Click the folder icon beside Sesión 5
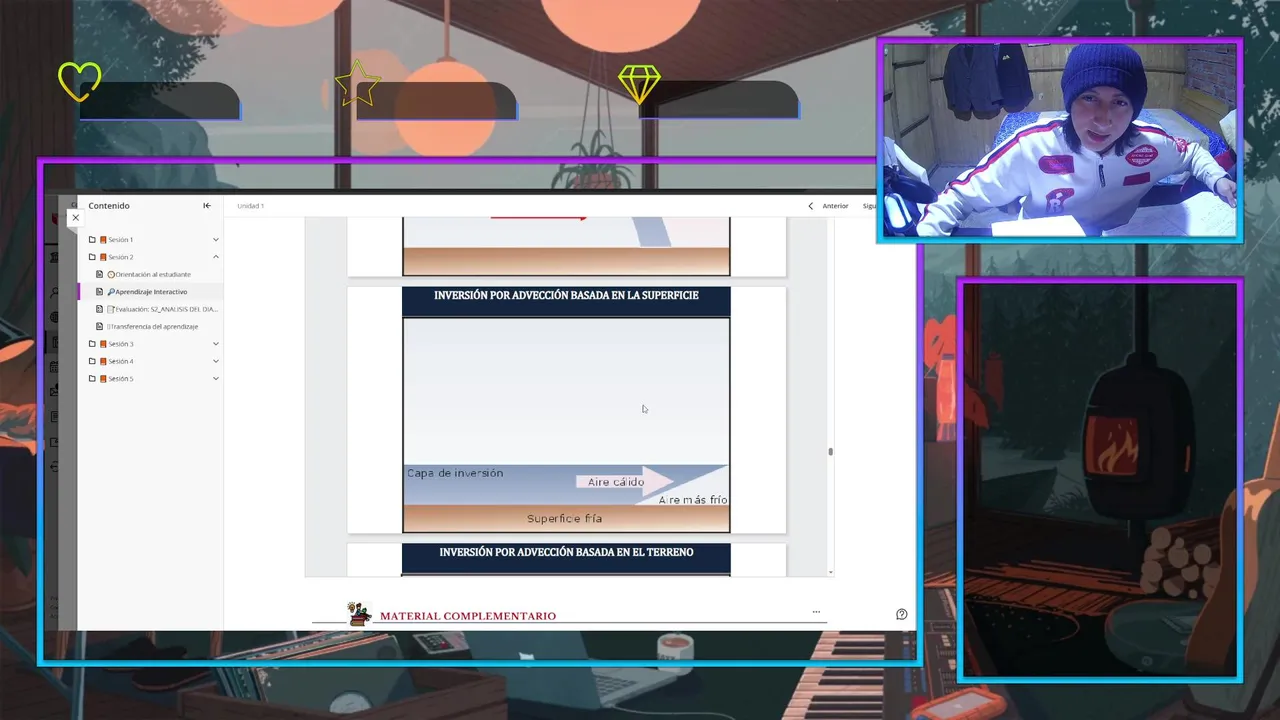Viewport: 1280px width, 720px height. coord(92,379)
